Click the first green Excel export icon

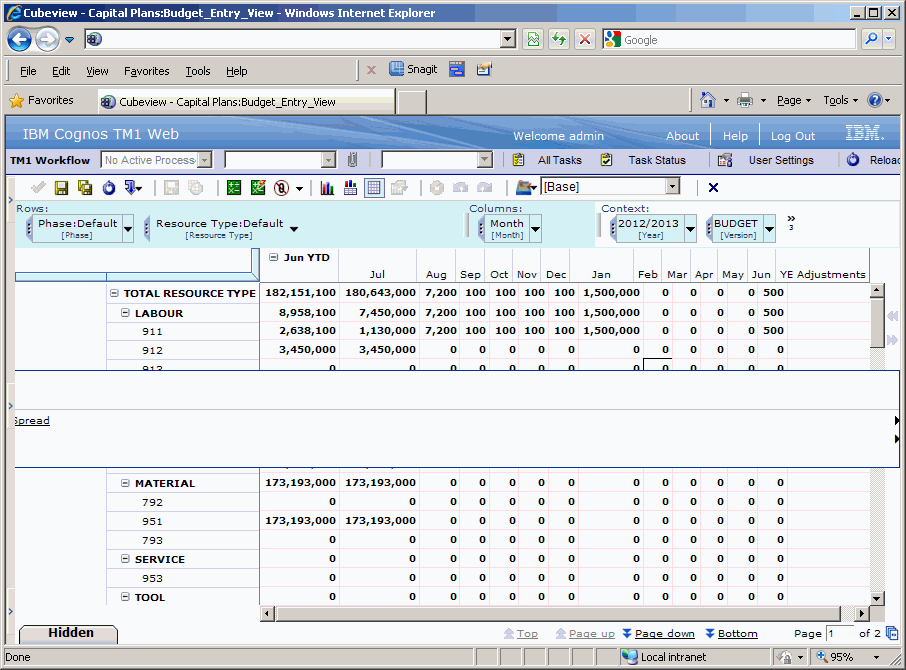pos(234,187)
